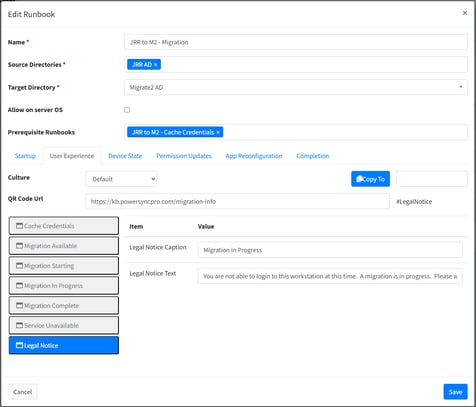Click the copy icon on Copy To button
The width and height of the screenshot is (476, 407).
click(x=359, y=179)
